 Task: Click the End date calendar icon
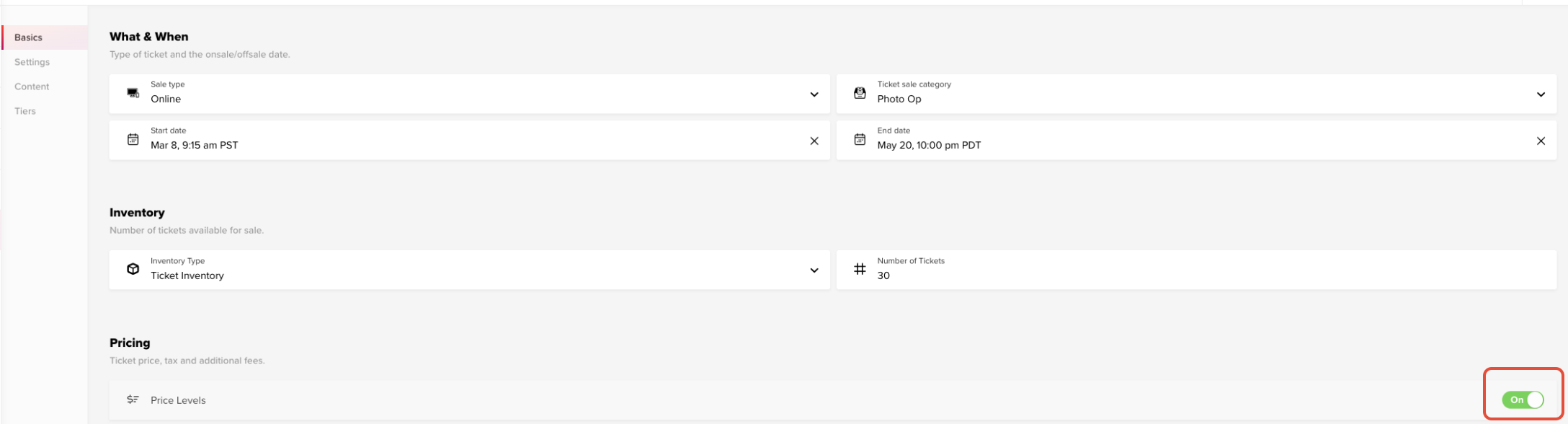coord(860,140)
